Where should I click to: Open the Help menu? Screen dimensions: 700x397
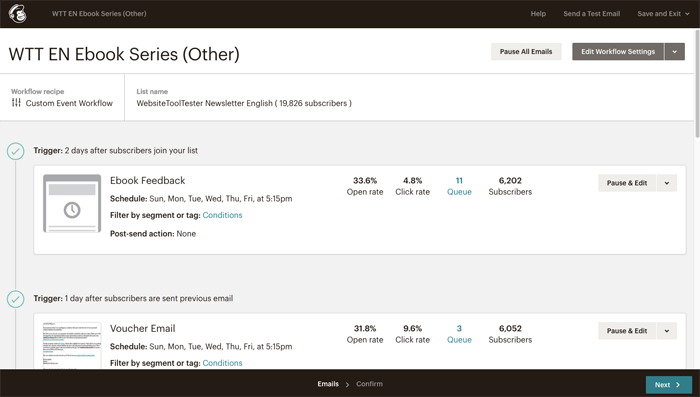tap(538, 14)
